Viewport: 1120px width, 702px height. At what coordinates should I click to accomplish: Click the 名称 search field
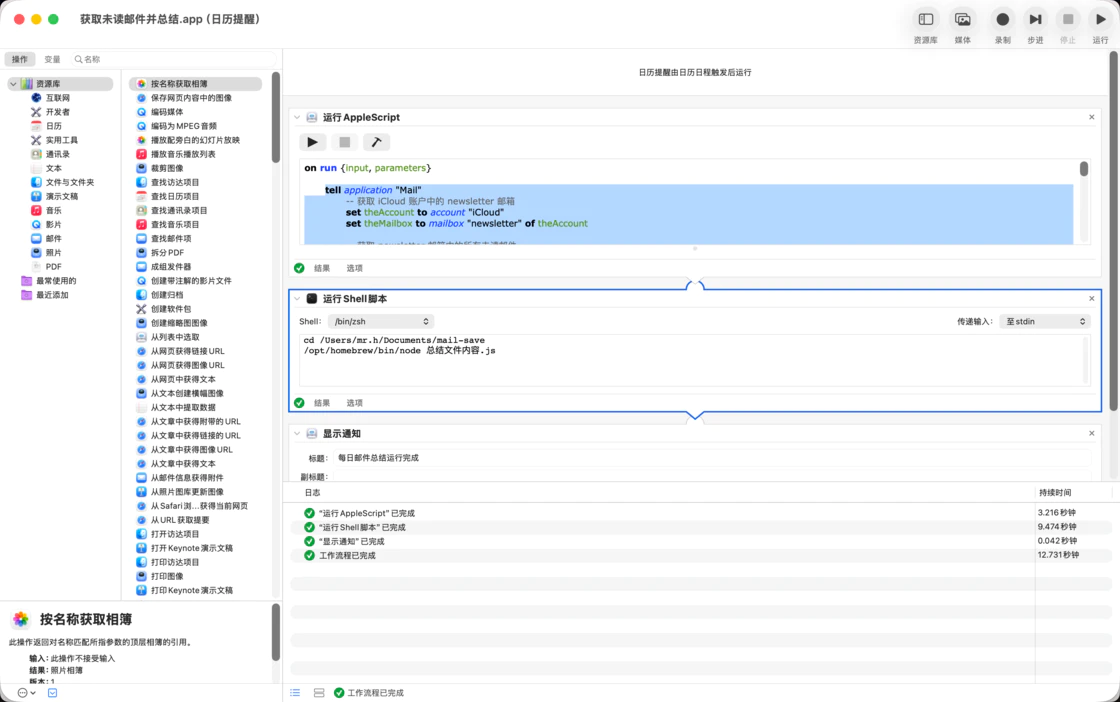click(175, 59)
